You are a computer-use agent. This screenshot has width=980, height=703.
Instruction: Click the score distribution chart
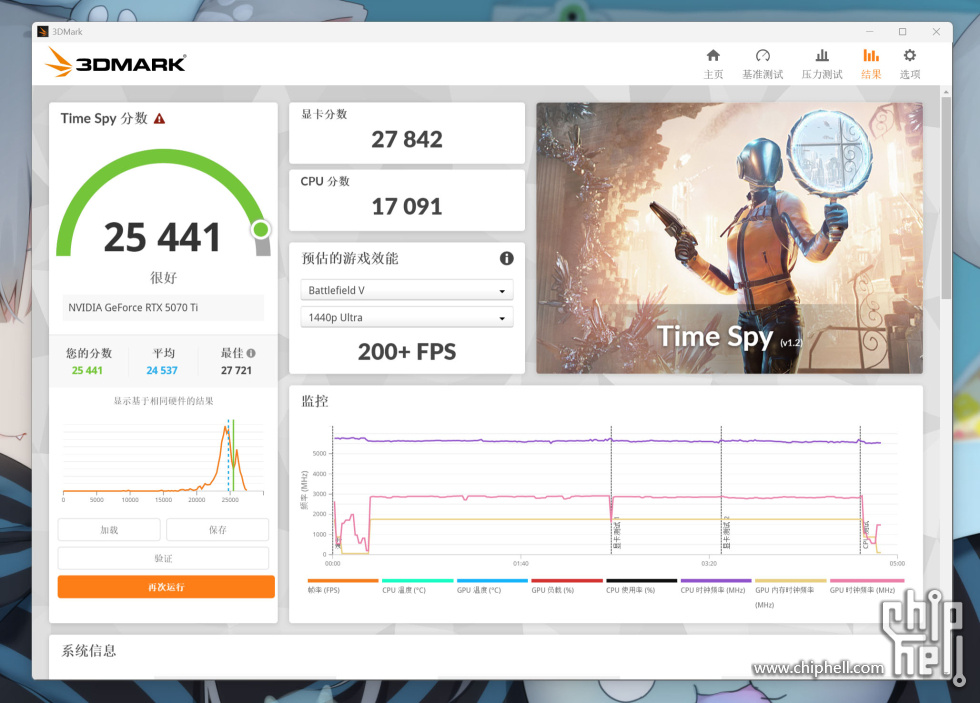pyautogui.click(x=163, y=459)
